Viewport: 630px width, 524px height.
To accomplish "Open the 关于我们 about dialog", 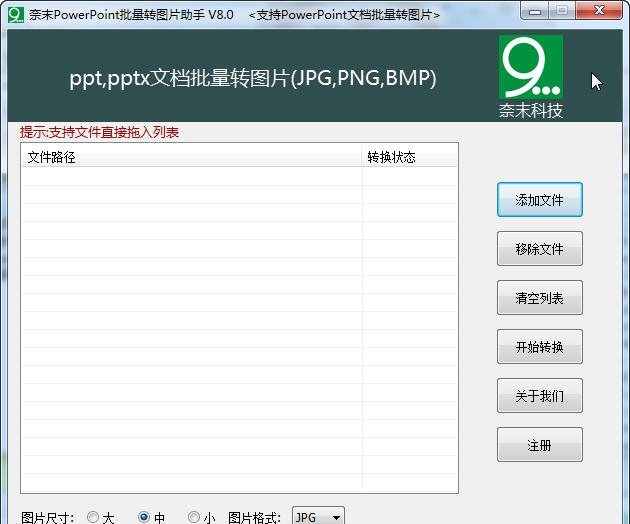I will point(540,396).
